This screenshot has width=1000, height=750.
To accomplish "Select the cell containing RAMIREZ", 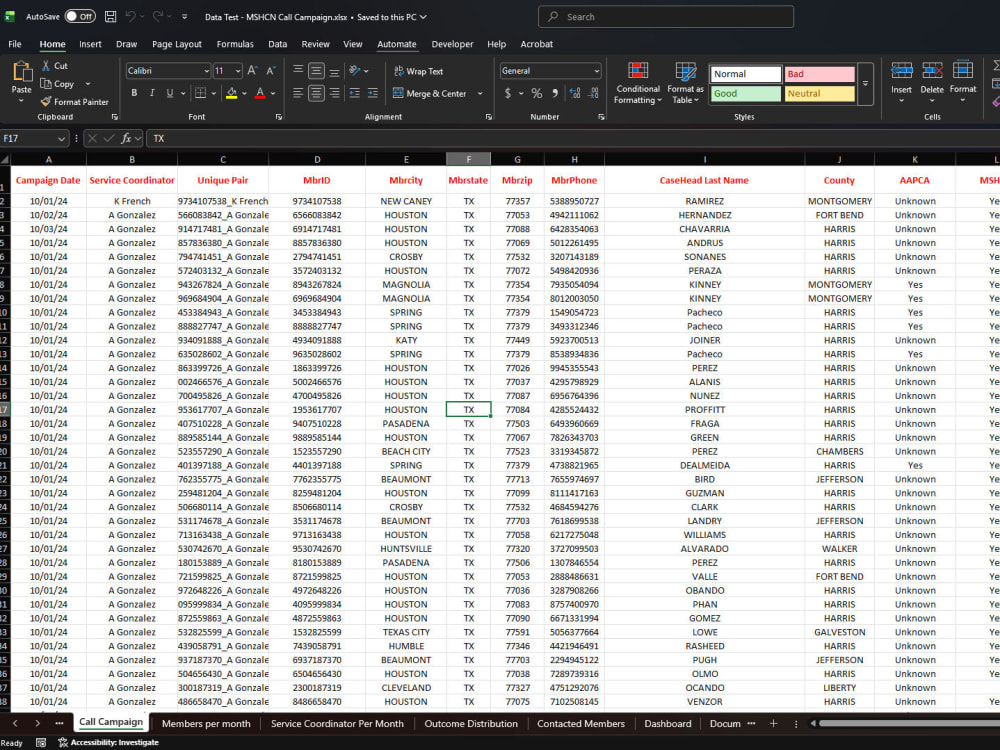I will pyautogui.click(x=704, y=201).
